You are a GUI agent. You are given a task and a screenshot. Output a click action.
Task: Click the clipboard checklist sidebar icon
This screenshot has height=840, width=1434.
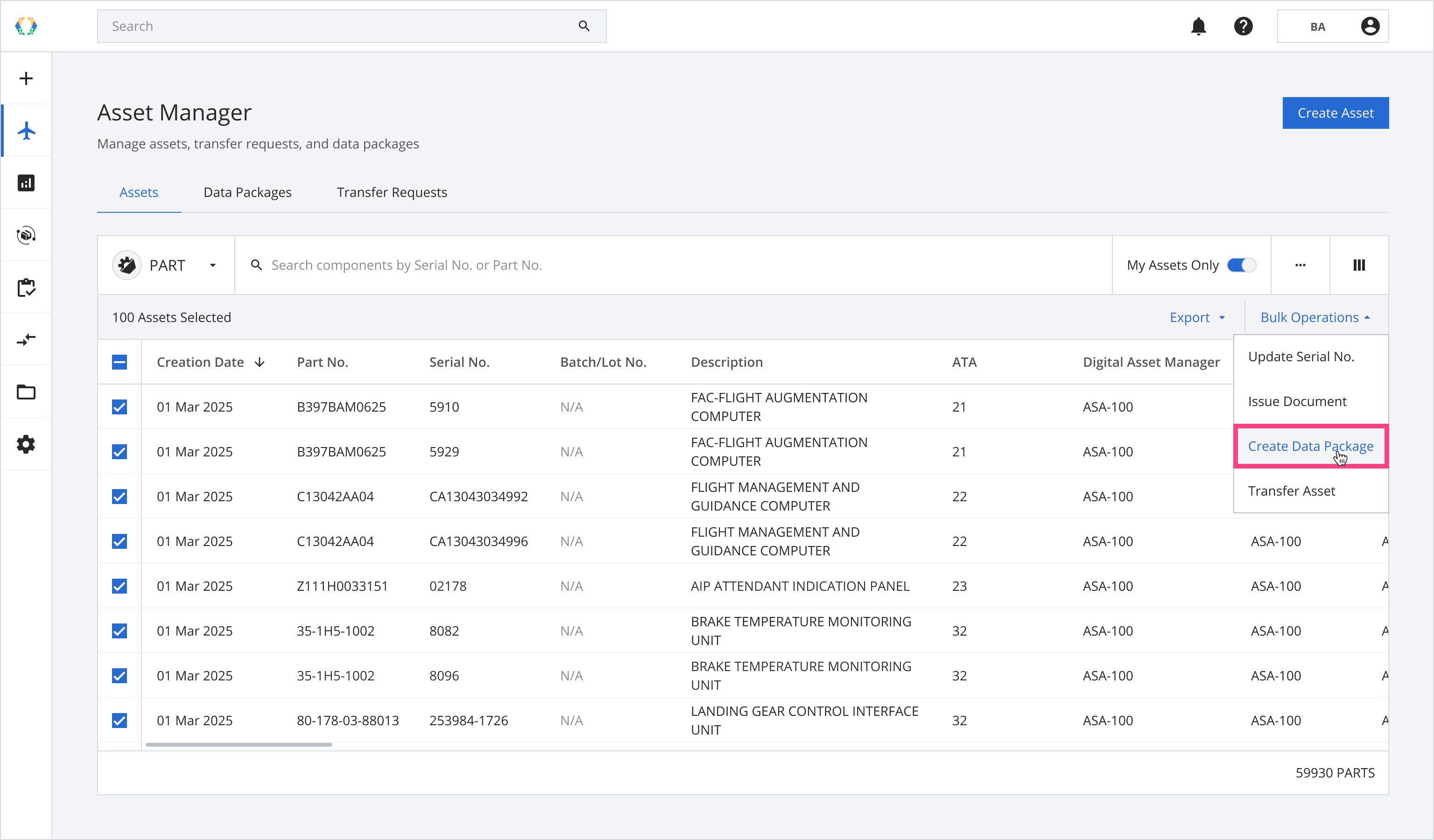pos(26,288)
